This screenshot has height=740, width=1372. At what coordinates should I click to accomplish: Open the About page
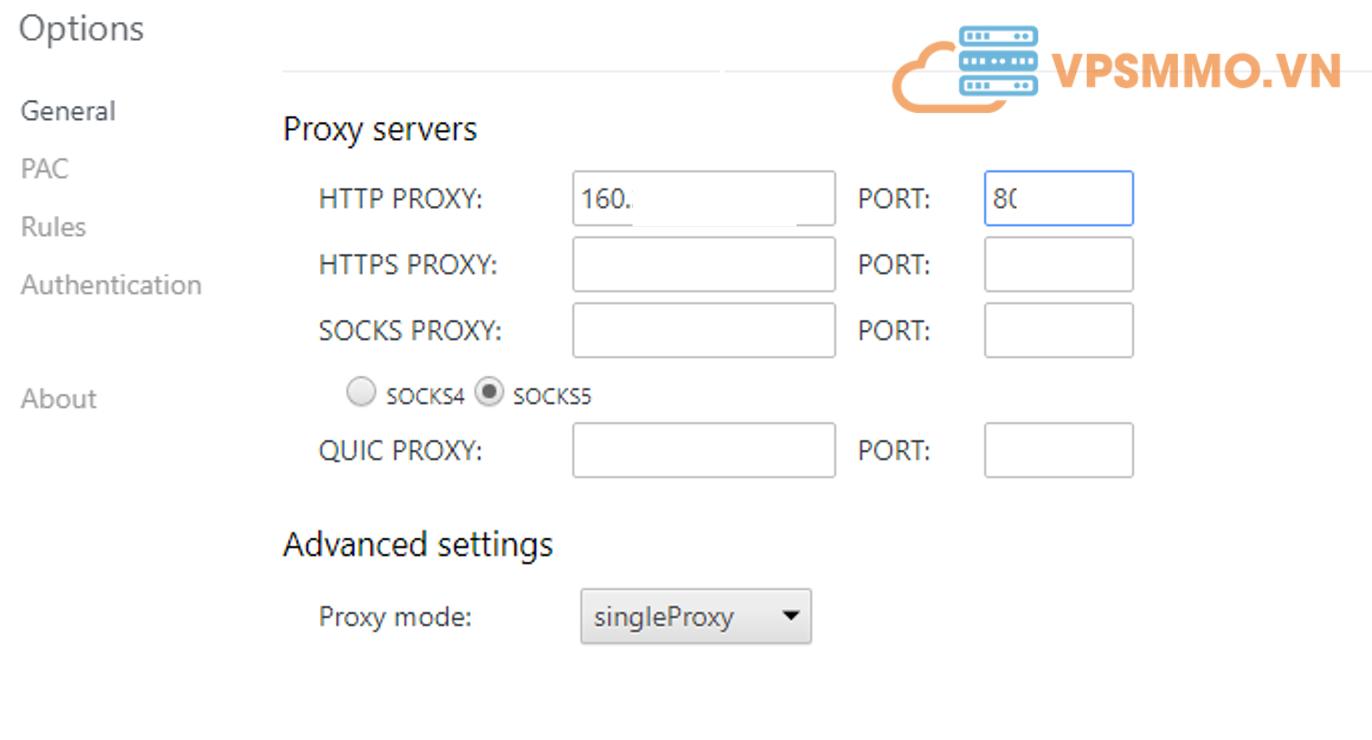59,399
